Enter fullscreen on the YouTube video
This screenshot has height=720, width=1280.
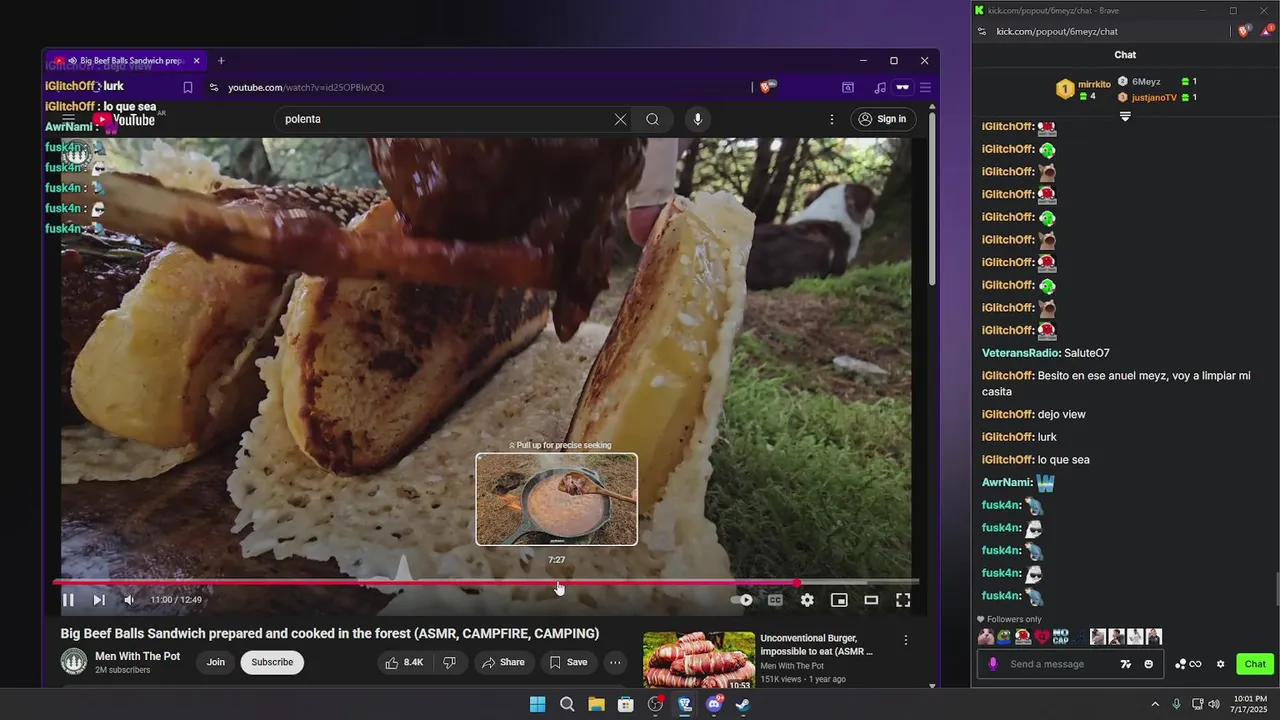click(903, 600)
